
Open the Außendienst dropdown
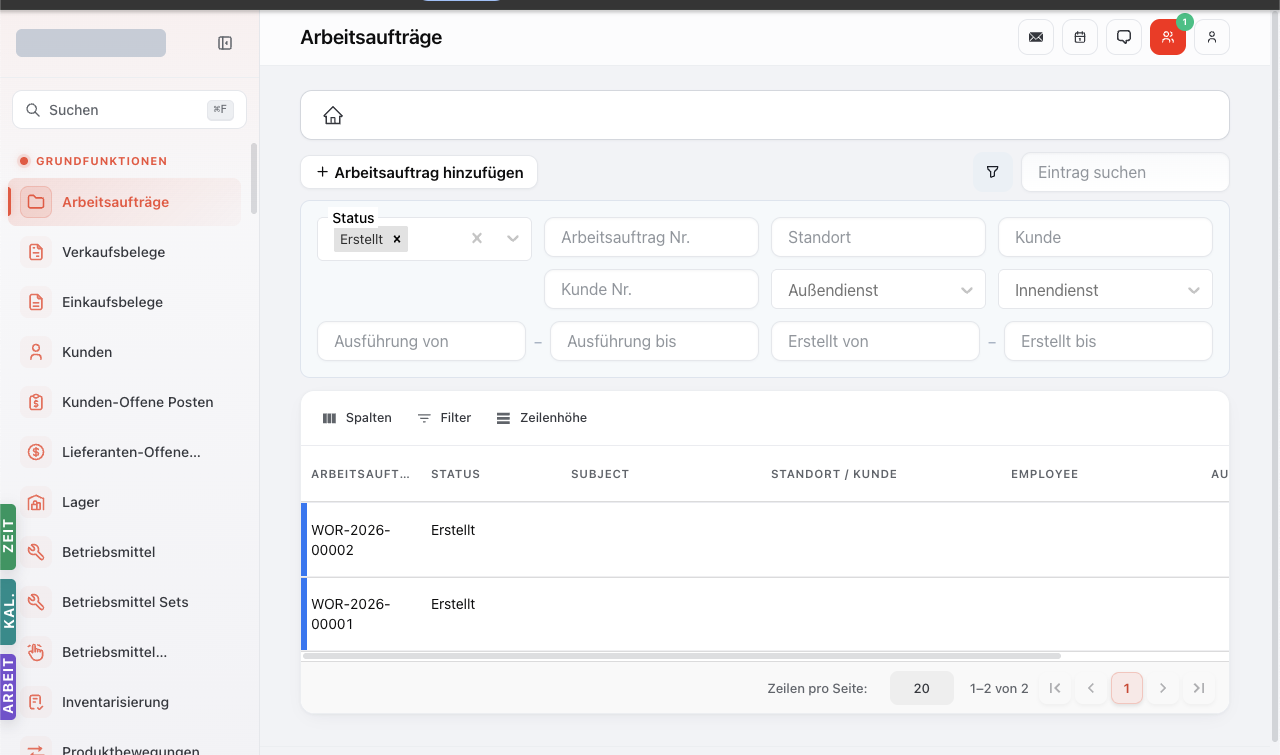pyautogui.click(x=878, y=290)
